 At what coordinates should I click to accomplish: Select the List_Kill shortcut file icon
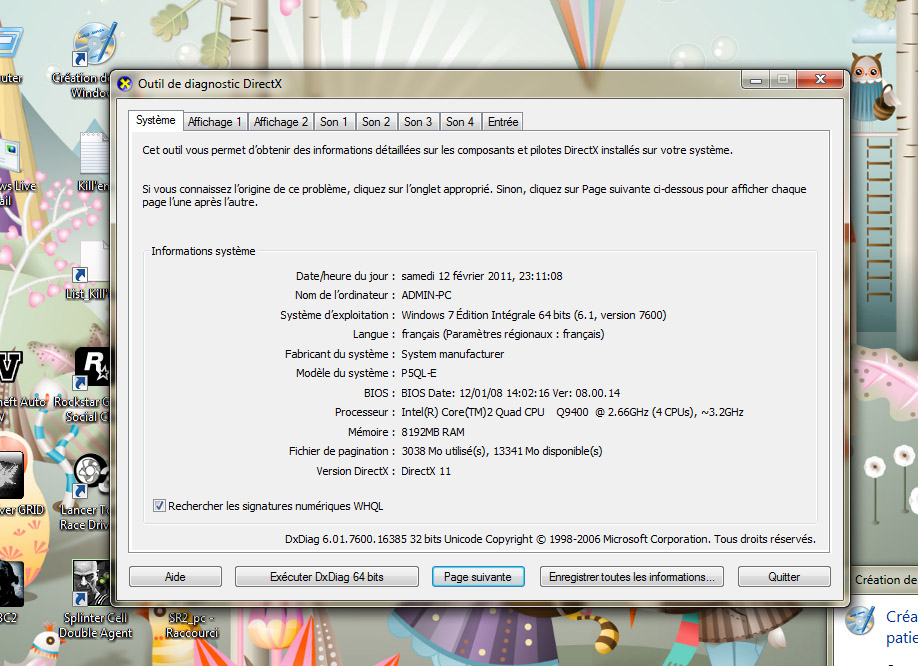[93, 262]
